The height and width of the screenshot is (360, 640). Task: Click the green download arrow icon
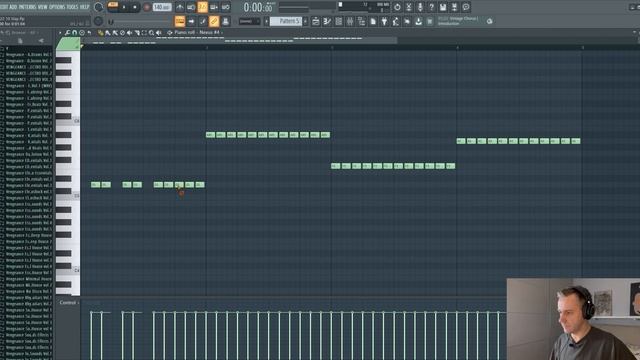pos(418,21)
